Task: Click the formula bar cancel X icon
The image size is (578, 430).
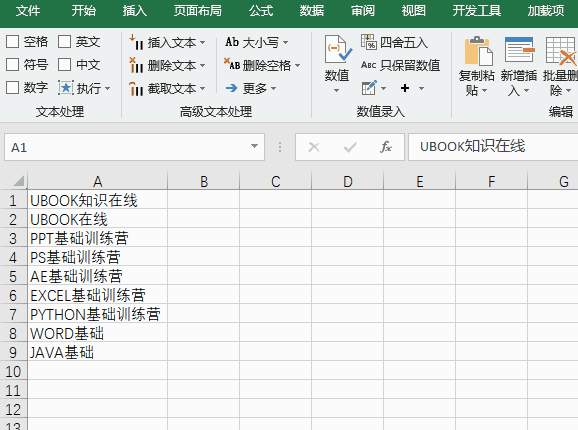Action: (x=314, y=147)
